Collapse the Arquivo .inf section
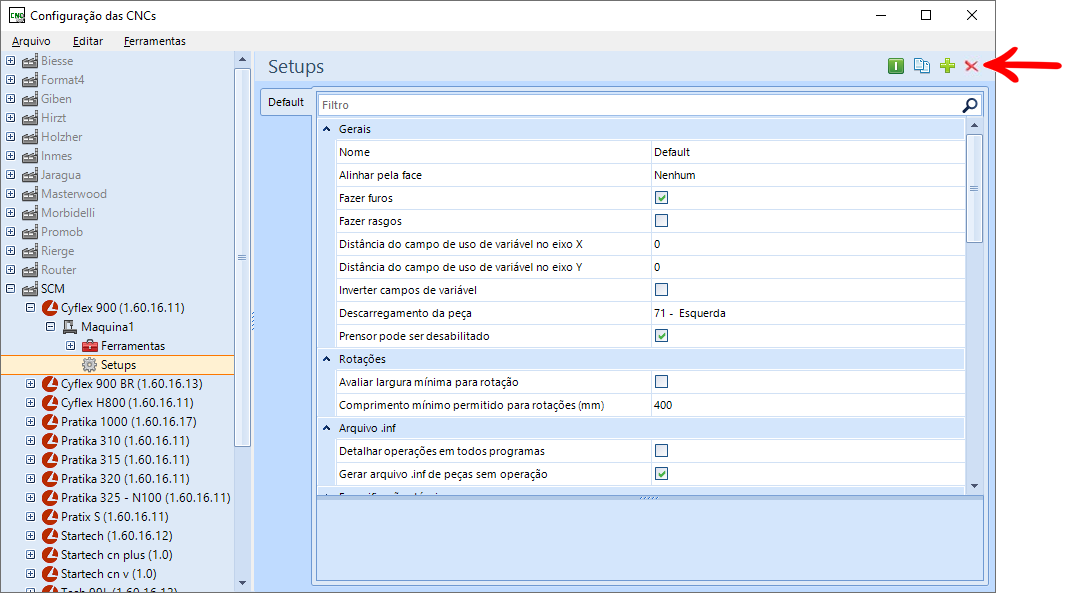1065x605 pixels. [x=327, y=428]
